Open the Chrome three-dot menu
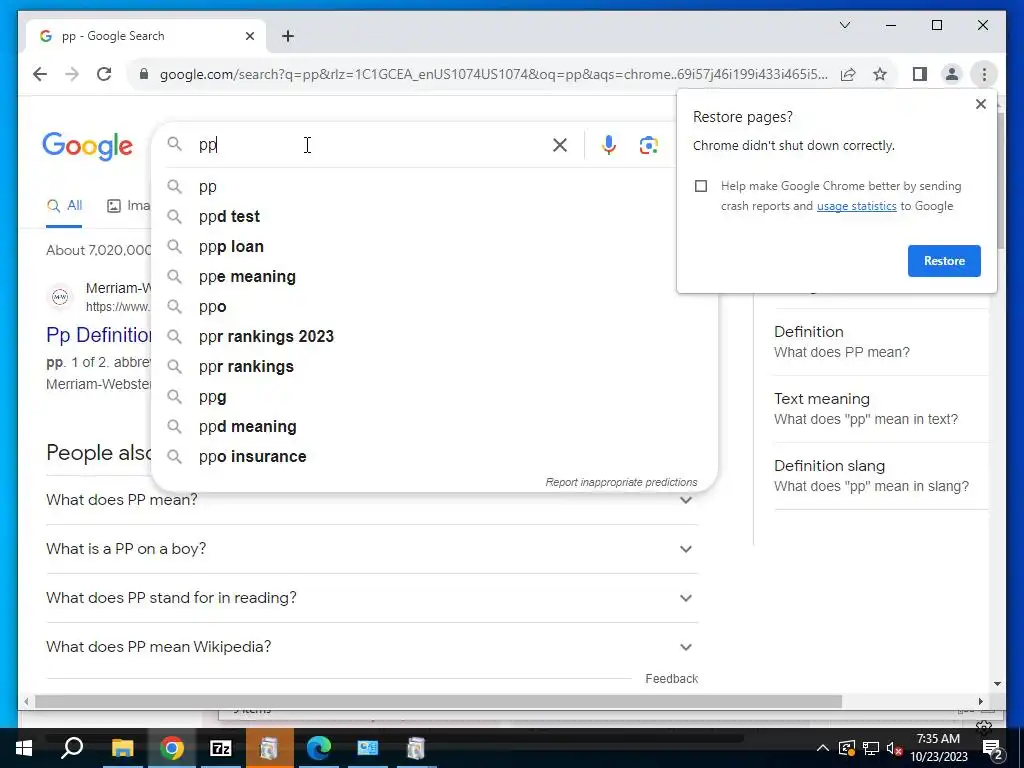 (x=984, y=74)
